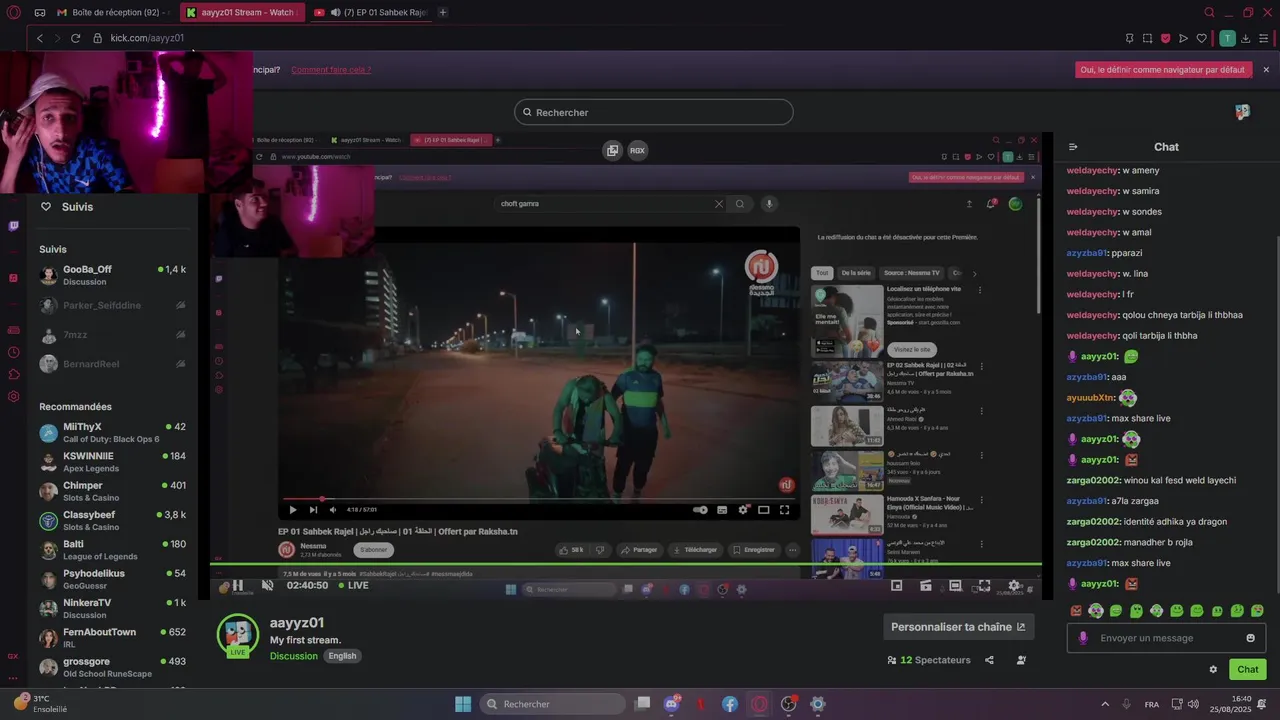Unmute the Kick stream volume
This screenshot has width=1280, height=720.
click(x=267, y=585)
